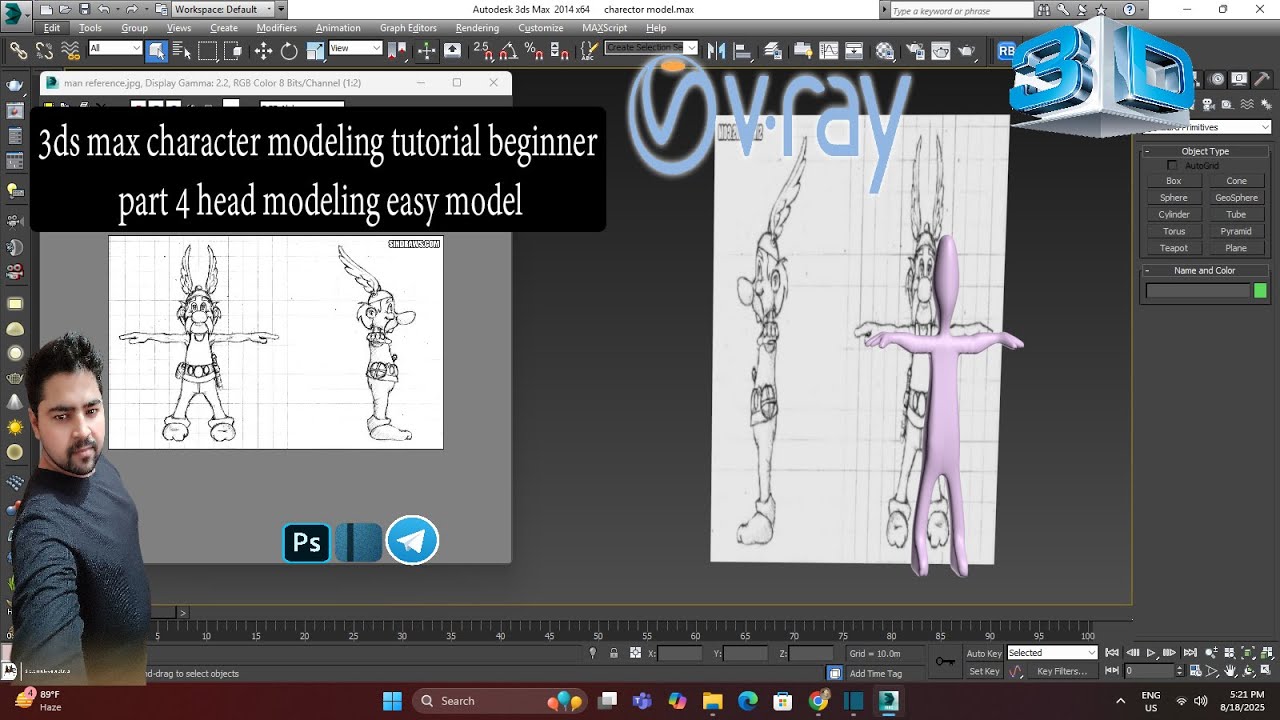Toggle the Keyboard Shortcut Override button
This screenshot has width=1280, height=720.
452,50
